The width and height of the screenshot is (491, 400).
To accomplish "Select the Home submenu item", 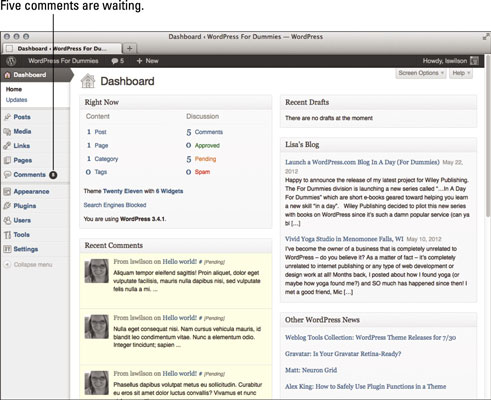I will pos(14,89).
